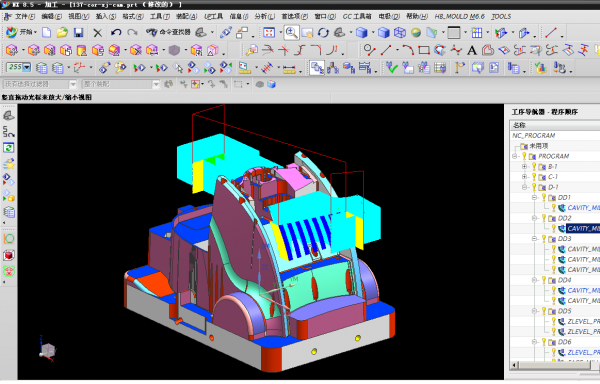Open the command finder binoculars icon

(151, 33)
